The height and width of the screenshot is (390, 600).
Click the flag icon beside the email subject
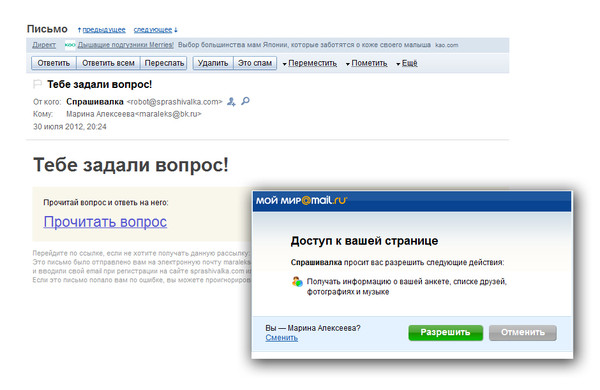pyautogui.click(x=38, y=83)
